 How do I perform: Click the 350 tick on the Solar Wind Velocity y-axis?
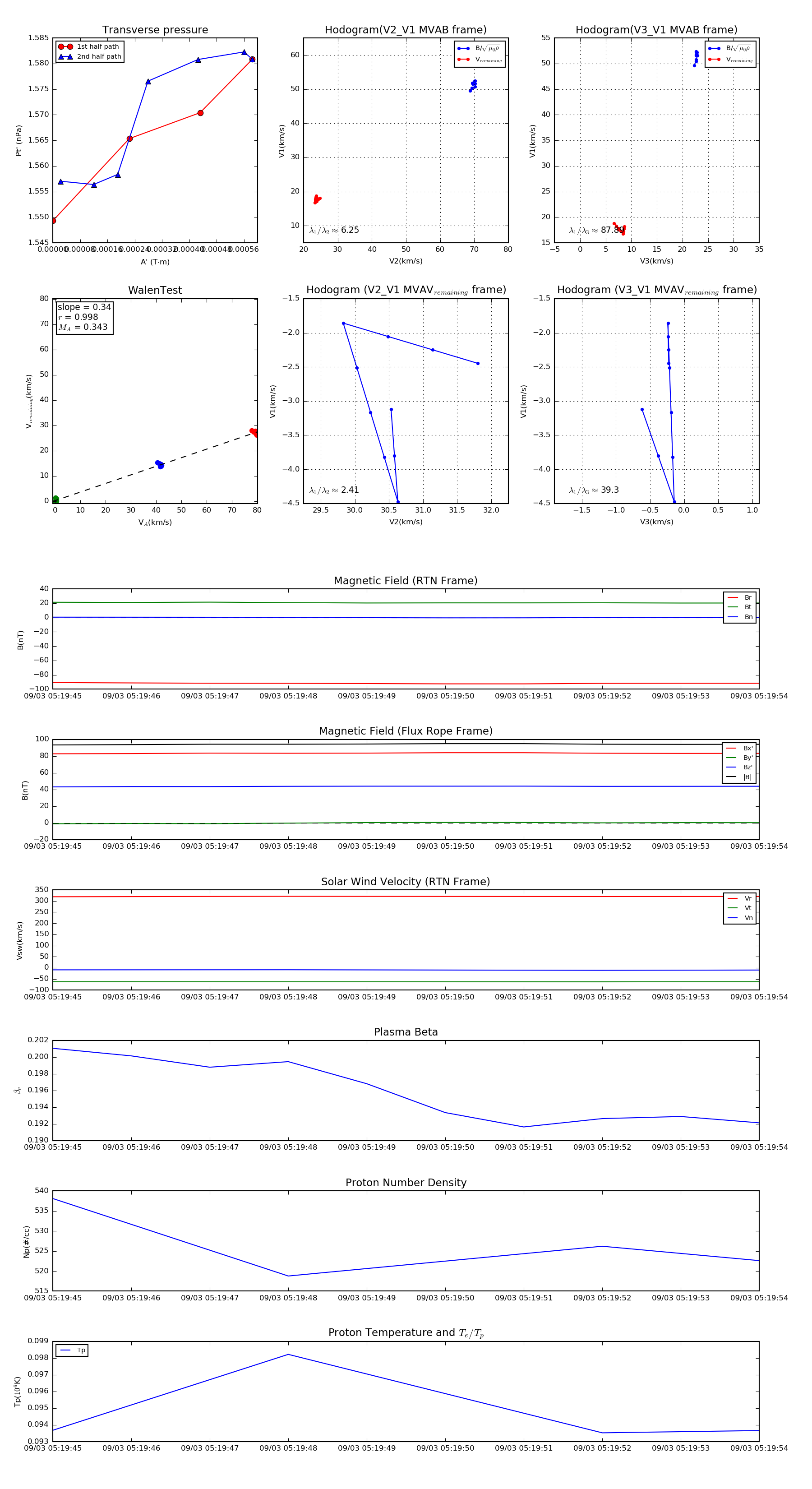click(x=42, y=890)
